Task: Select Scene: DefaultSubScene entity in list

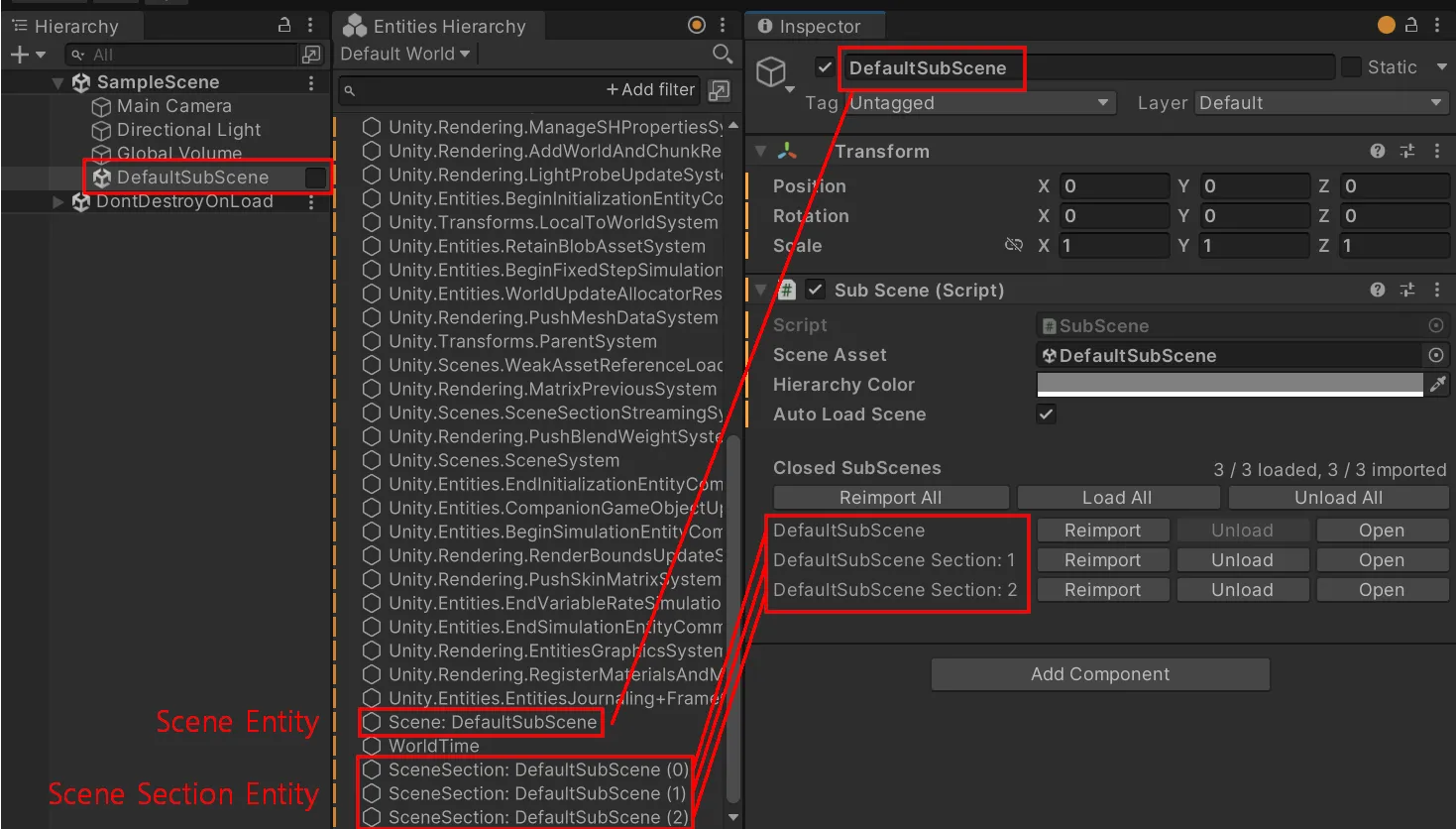Action: coord(492,722)
